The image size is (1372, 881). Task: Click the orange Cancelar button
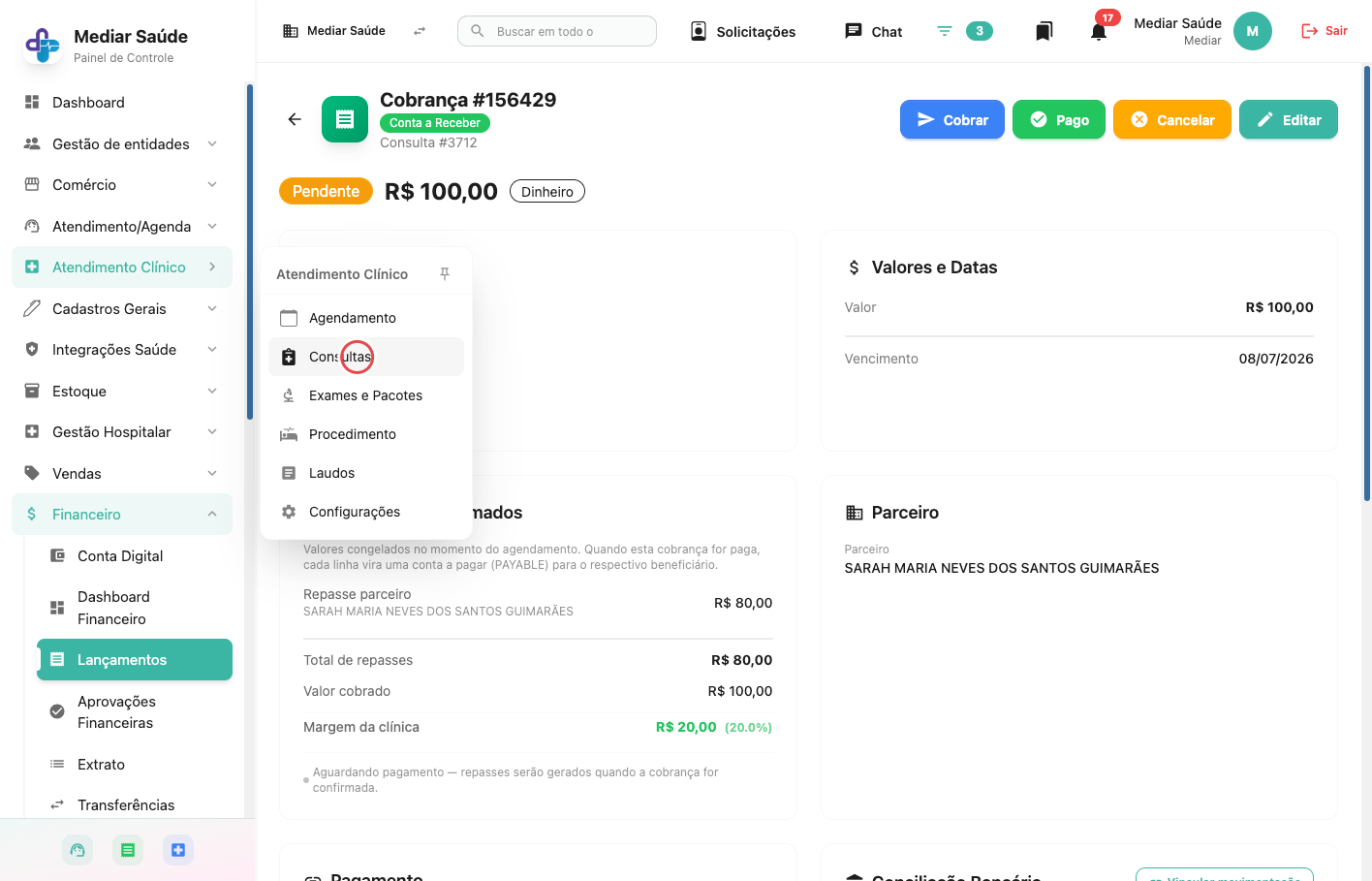[x=1172, y=119]
